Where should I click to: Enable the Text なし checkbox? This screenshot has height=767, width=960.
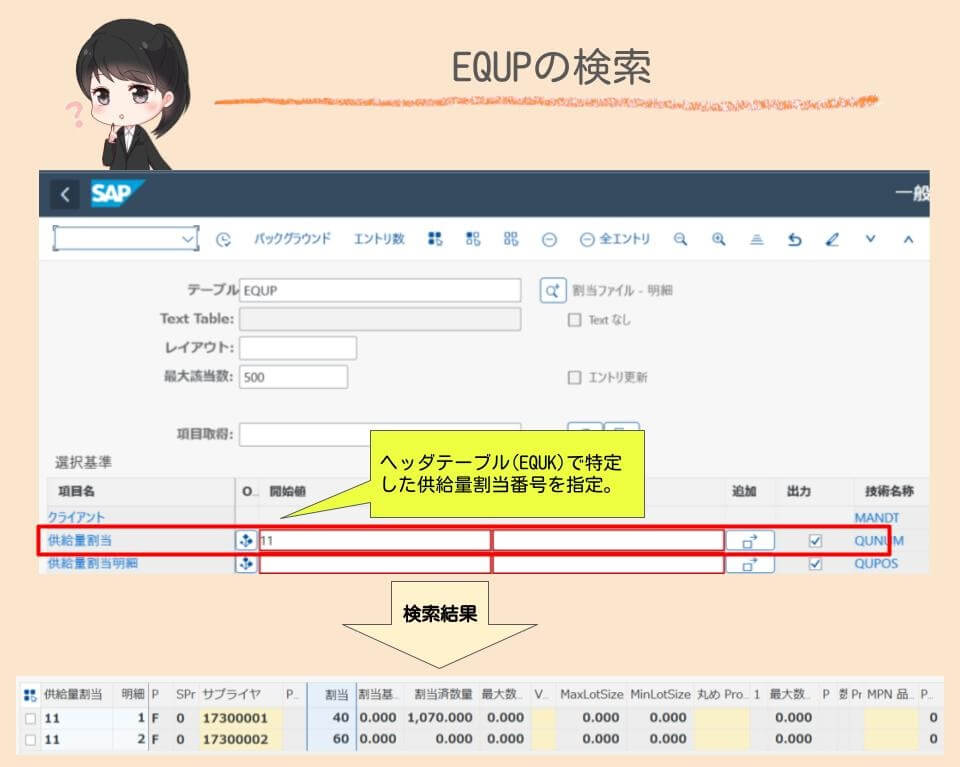(575, 319)
